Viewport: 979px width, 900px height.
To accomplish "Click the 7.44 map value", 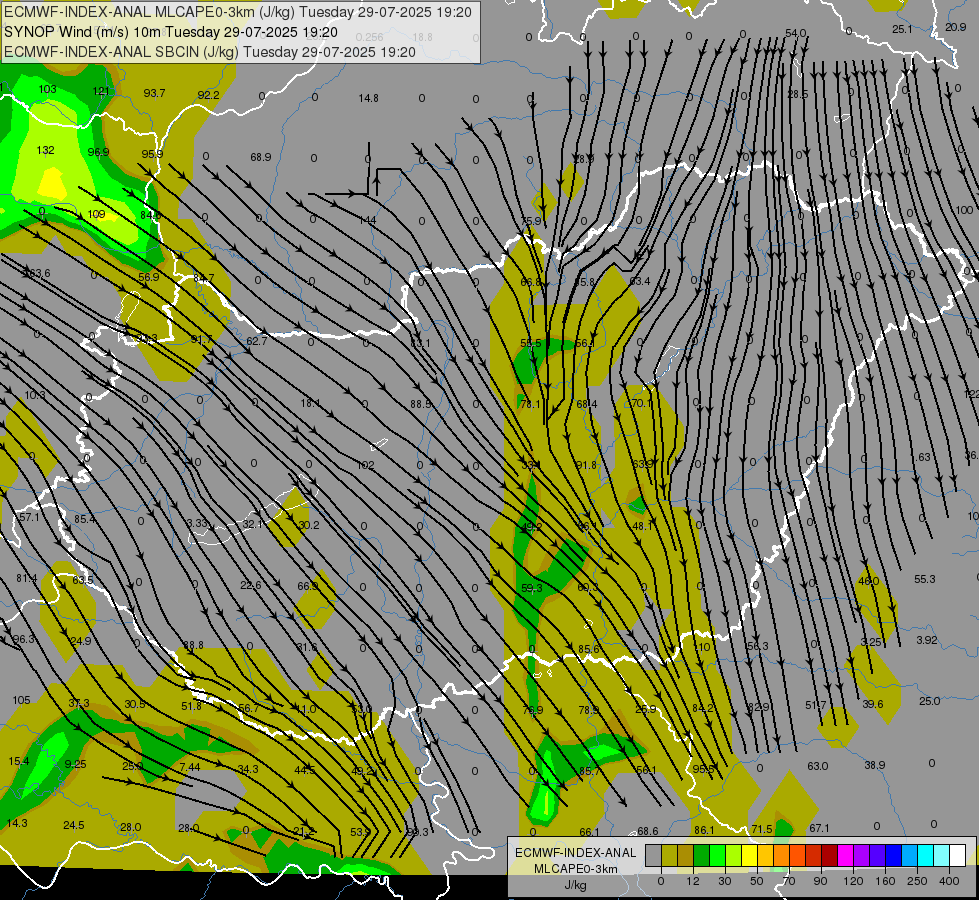I will click(190, 767).
